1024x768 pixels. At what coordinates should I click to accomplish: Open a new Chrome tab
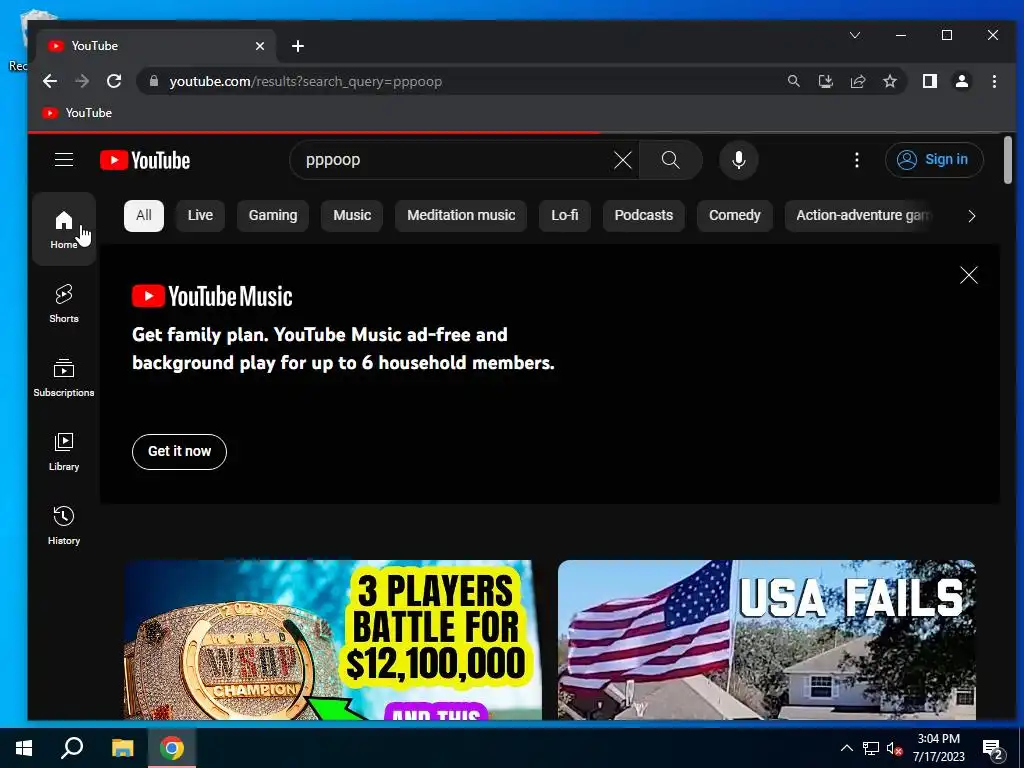[298, 46]
